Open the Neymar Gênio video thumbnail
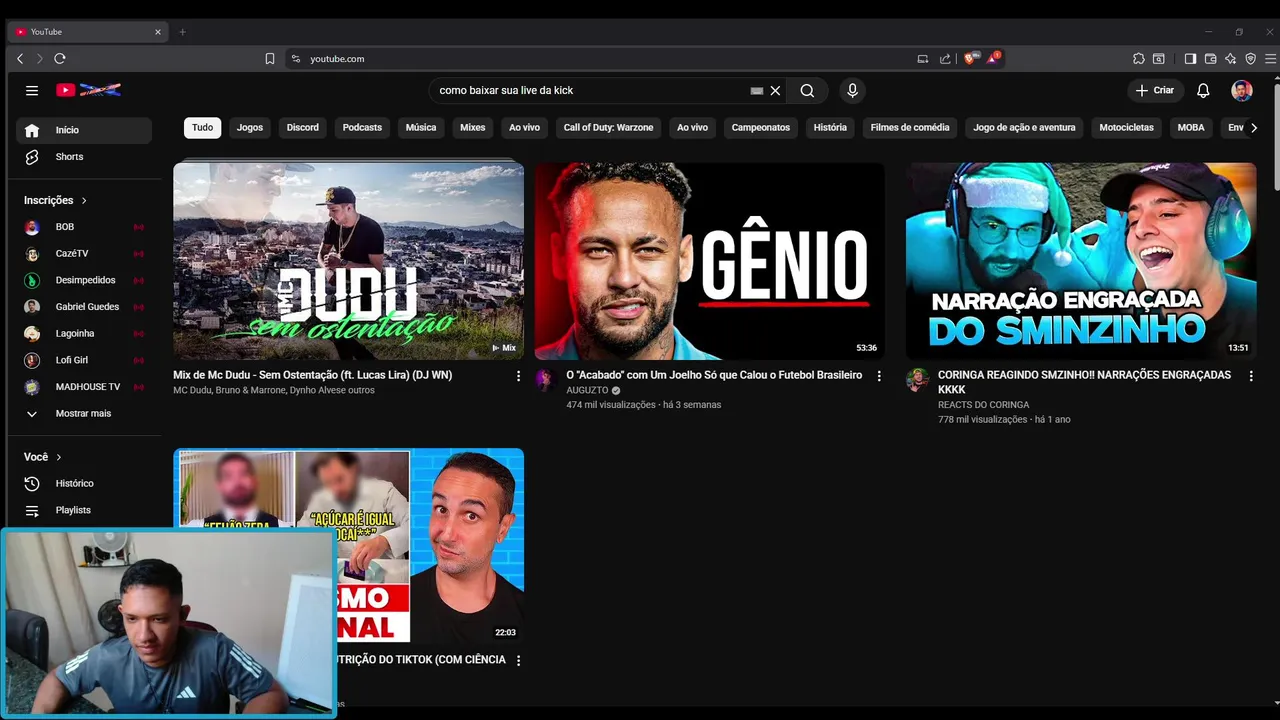This screenshot has height=720, width=1280. pos(709,261)
